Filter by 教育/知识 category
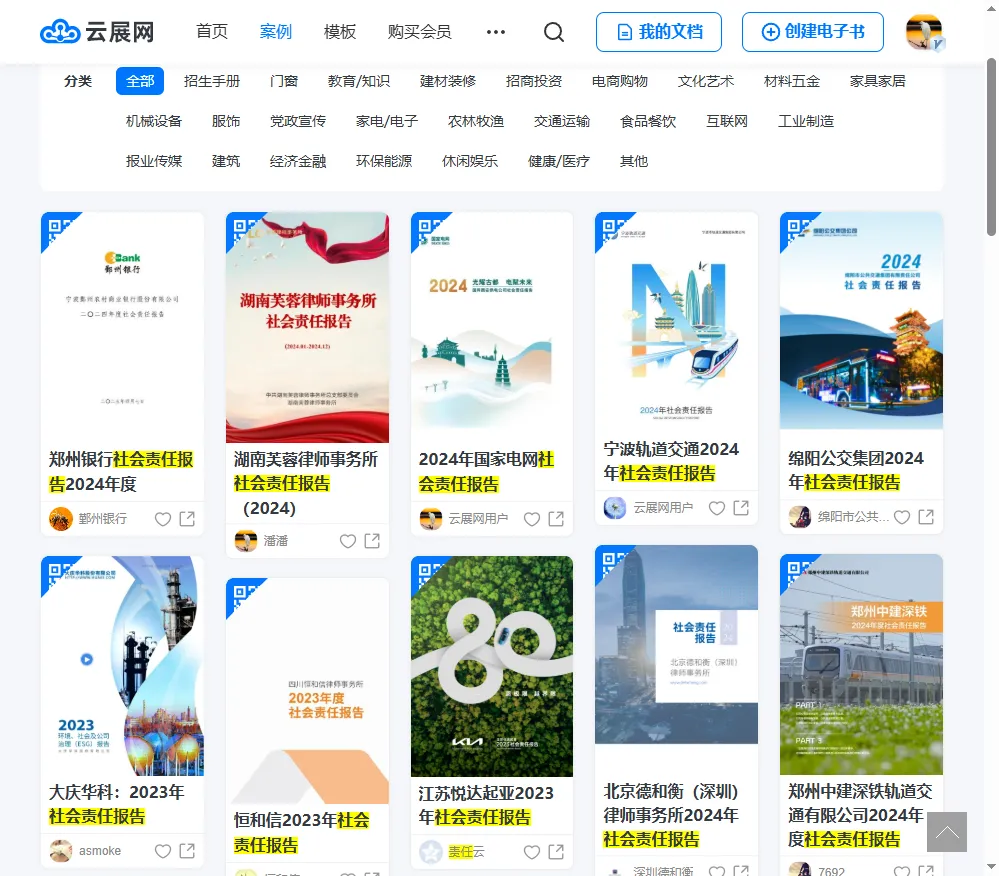Screen dimensions: 999x876 [359, 81]
